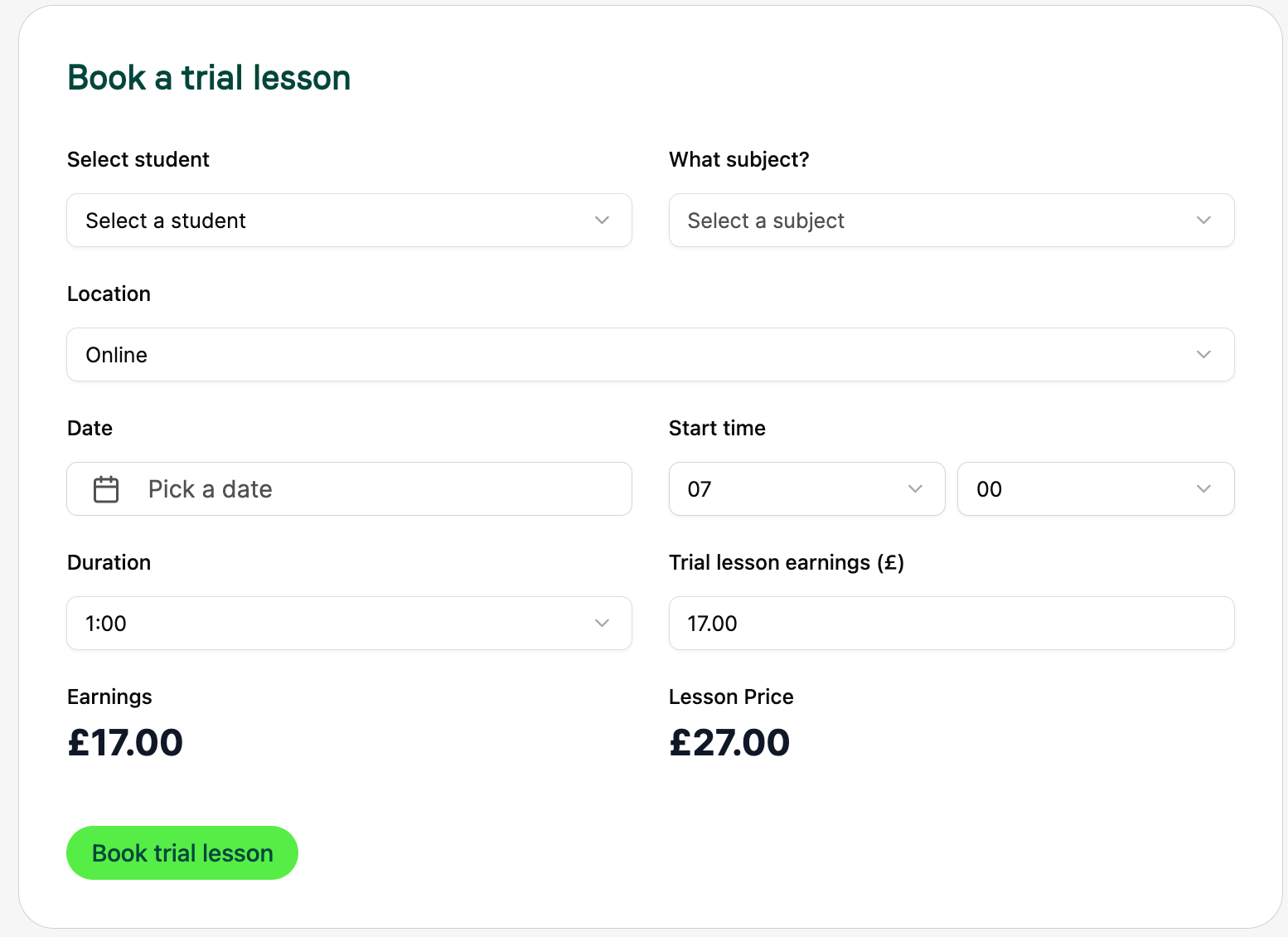This screenshot has width=1288, height=937.
Task: Click the £27.00 Lesson Price value
Action: click(729, 742)
